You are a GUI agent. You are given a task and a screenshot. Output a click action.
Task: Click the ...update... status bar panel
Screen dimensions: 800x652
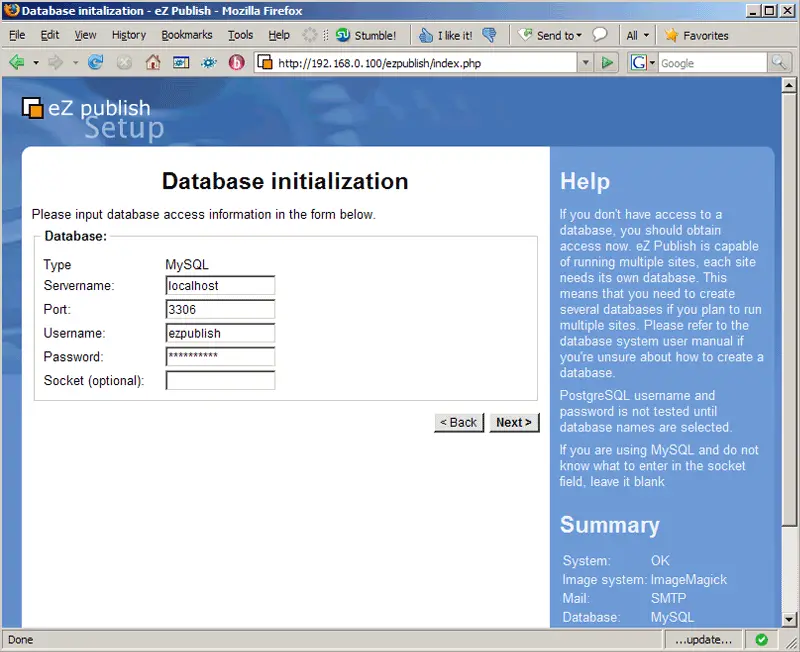point(703,640)
